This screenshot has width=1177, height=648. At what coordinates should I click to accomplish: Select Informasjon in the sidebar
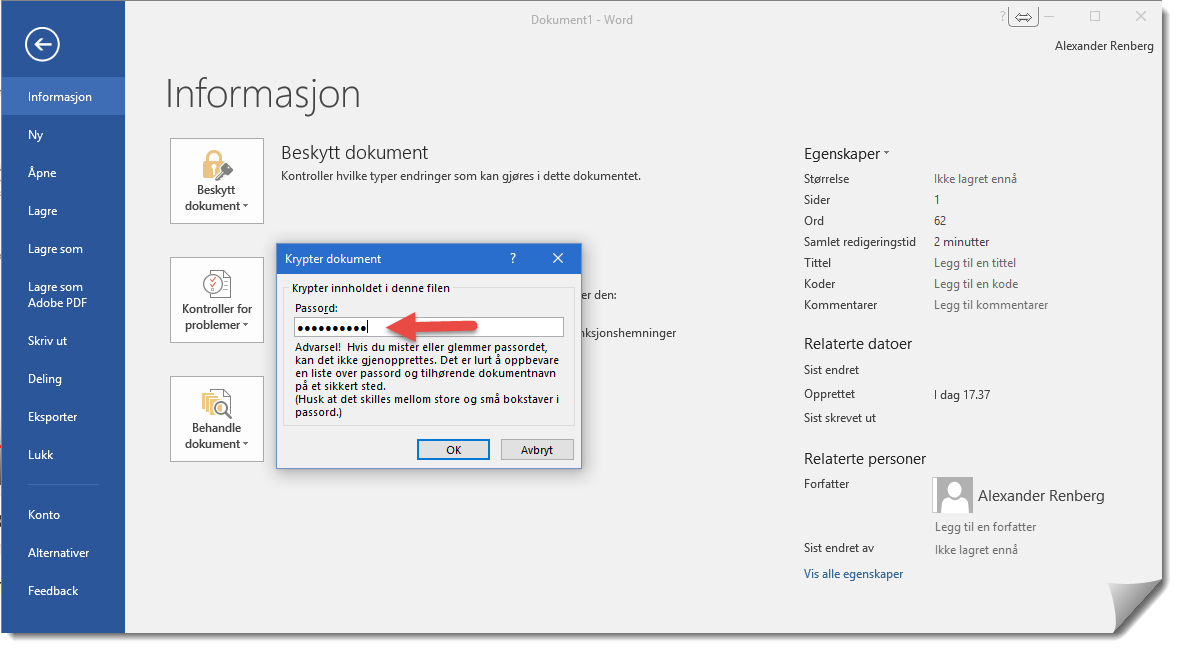coord(60,97)
